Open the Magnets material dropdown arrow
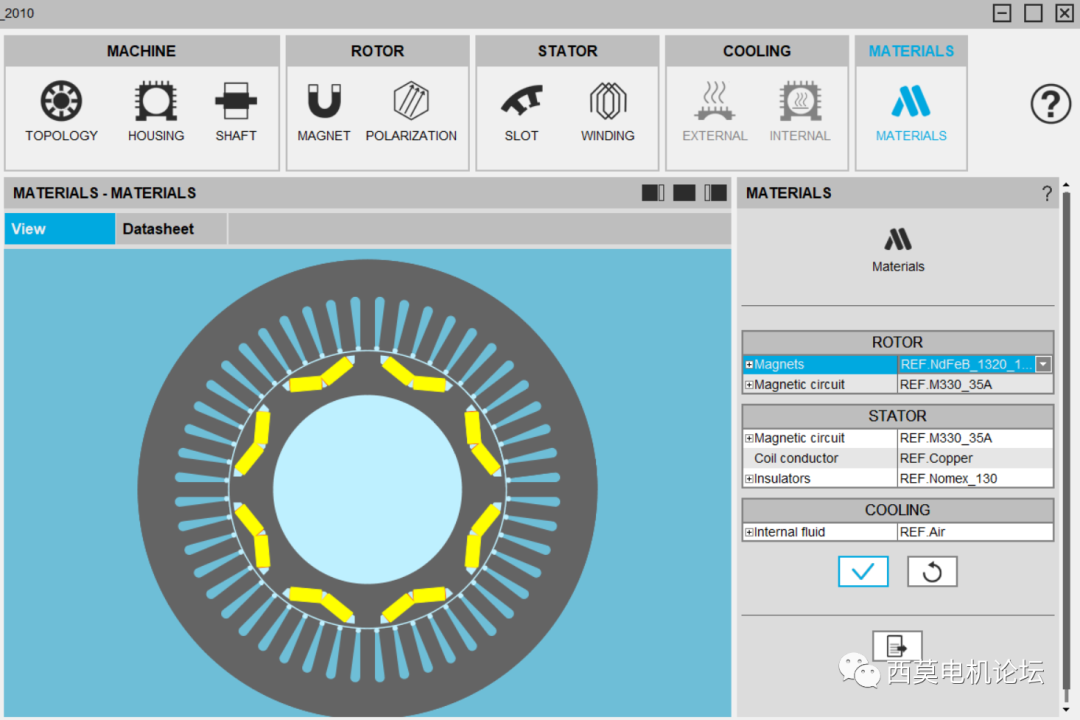This screenshot has height=720, width=1080. 1043,364
